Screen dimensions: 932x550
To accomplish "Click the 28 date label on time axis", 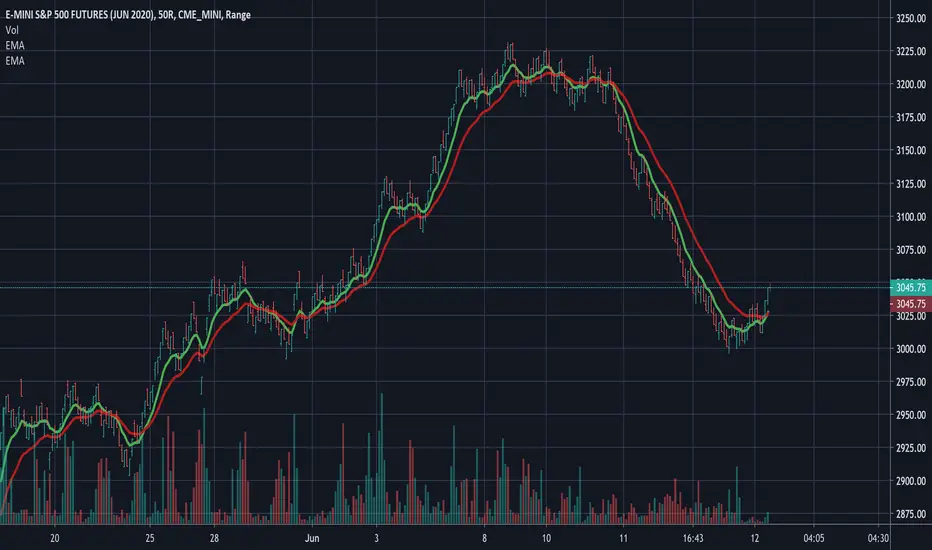I will click(214, 538).
